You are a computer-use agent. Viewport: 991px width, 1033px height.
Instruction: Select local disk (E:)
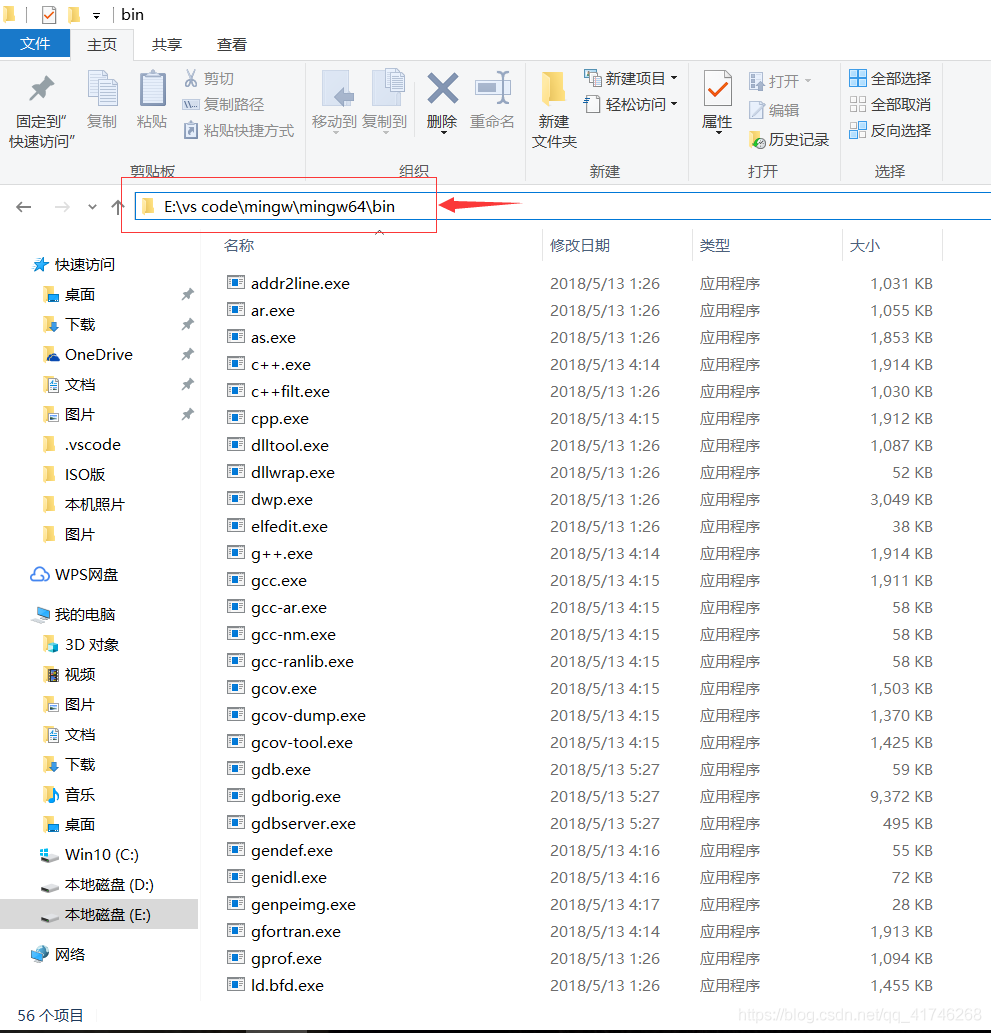click(99, 914)
